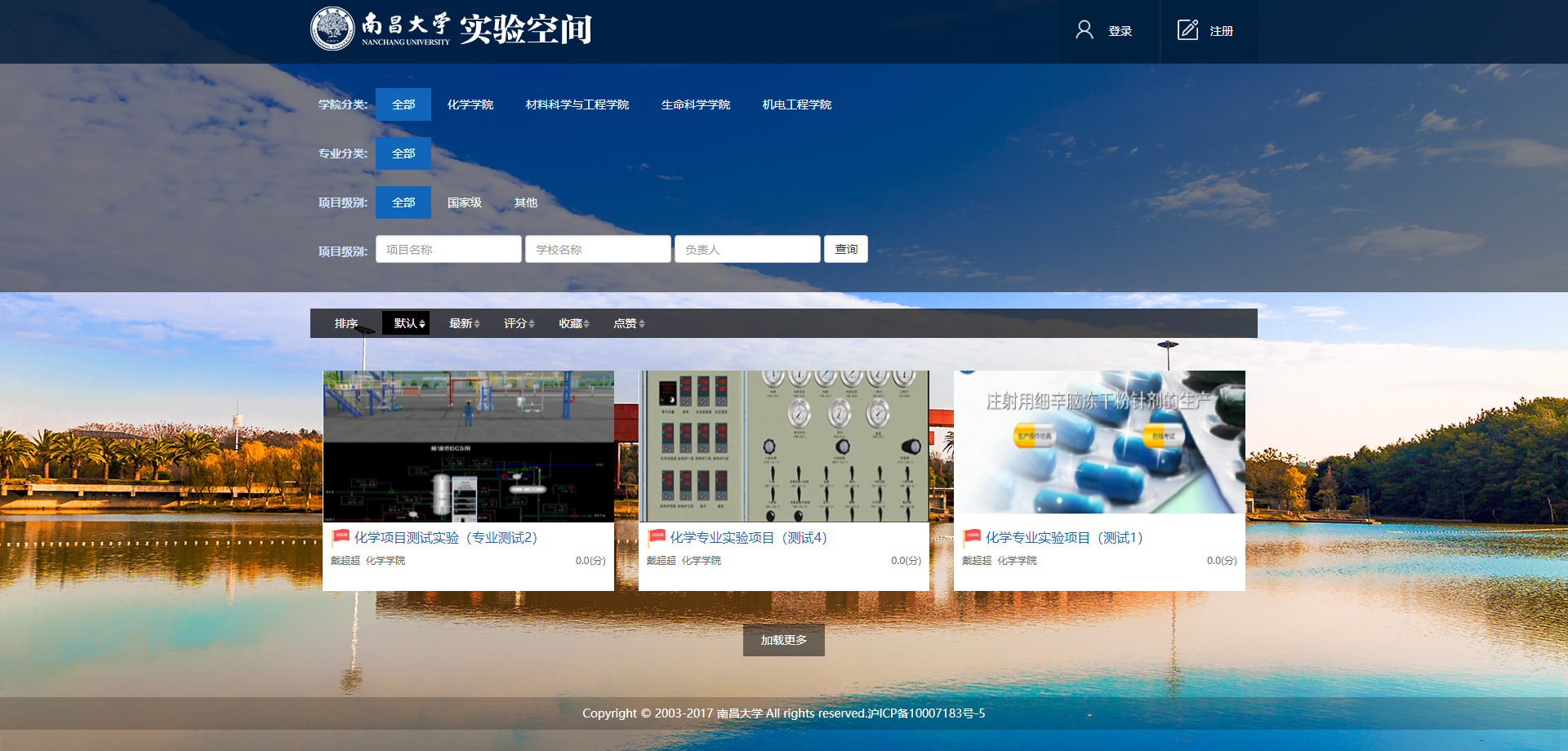The height and width of the screenshot is (751, 1568).
Task: Select 其他 project level filter
Action: 525,202
